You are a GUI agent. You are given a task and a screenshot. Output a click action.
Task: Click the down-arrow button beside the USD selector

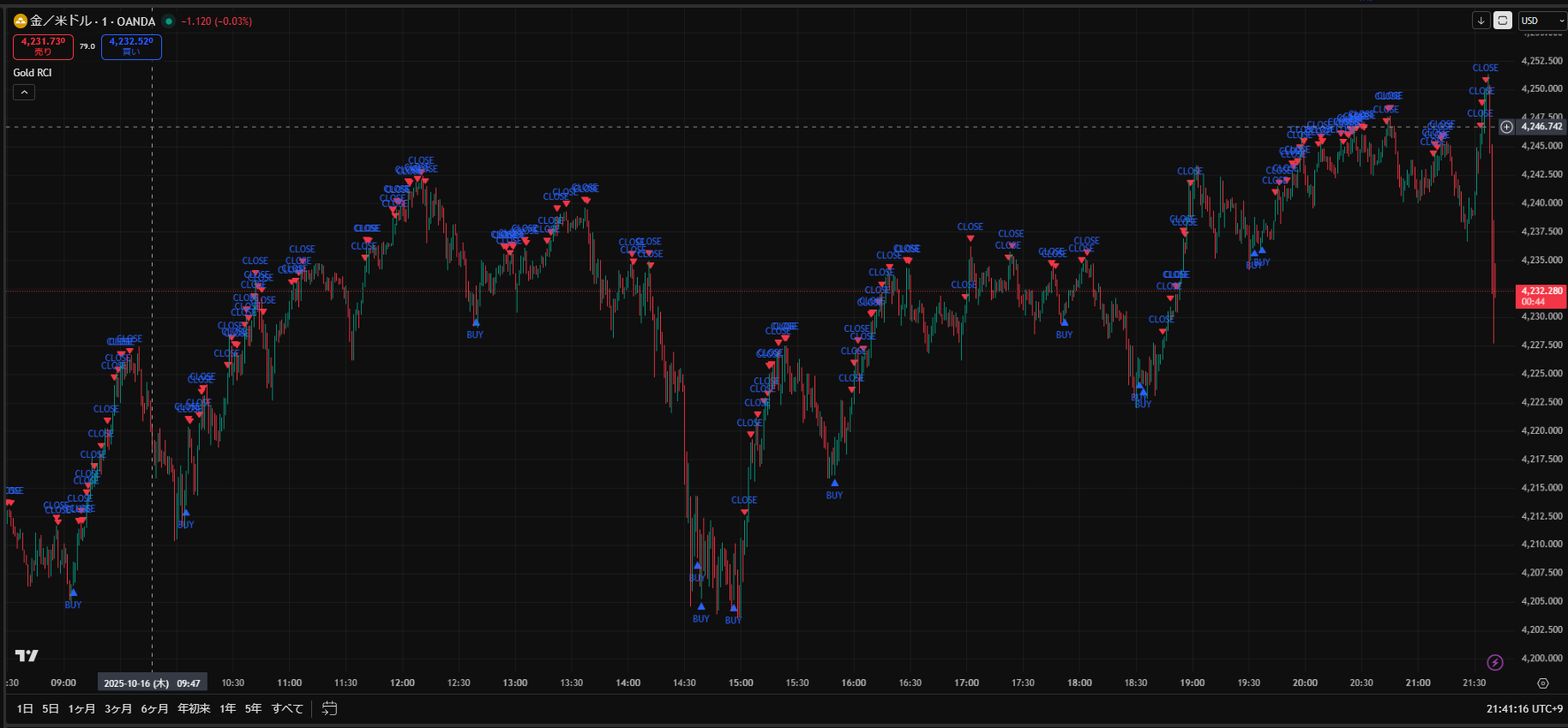point(1481,21)
